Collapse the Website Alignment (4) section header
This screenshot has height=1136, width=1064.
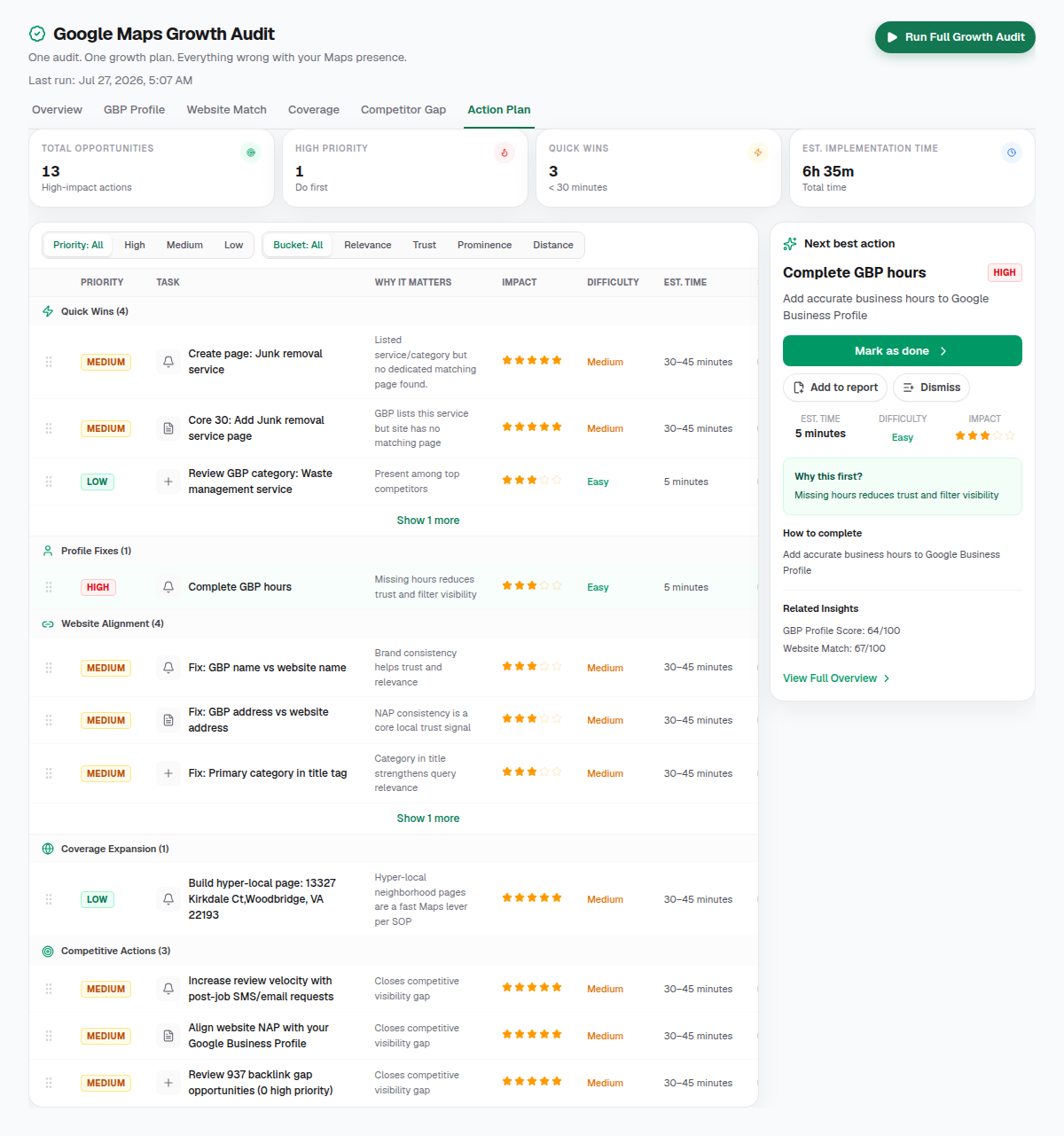pyautogui.click(x=394, y=623)
